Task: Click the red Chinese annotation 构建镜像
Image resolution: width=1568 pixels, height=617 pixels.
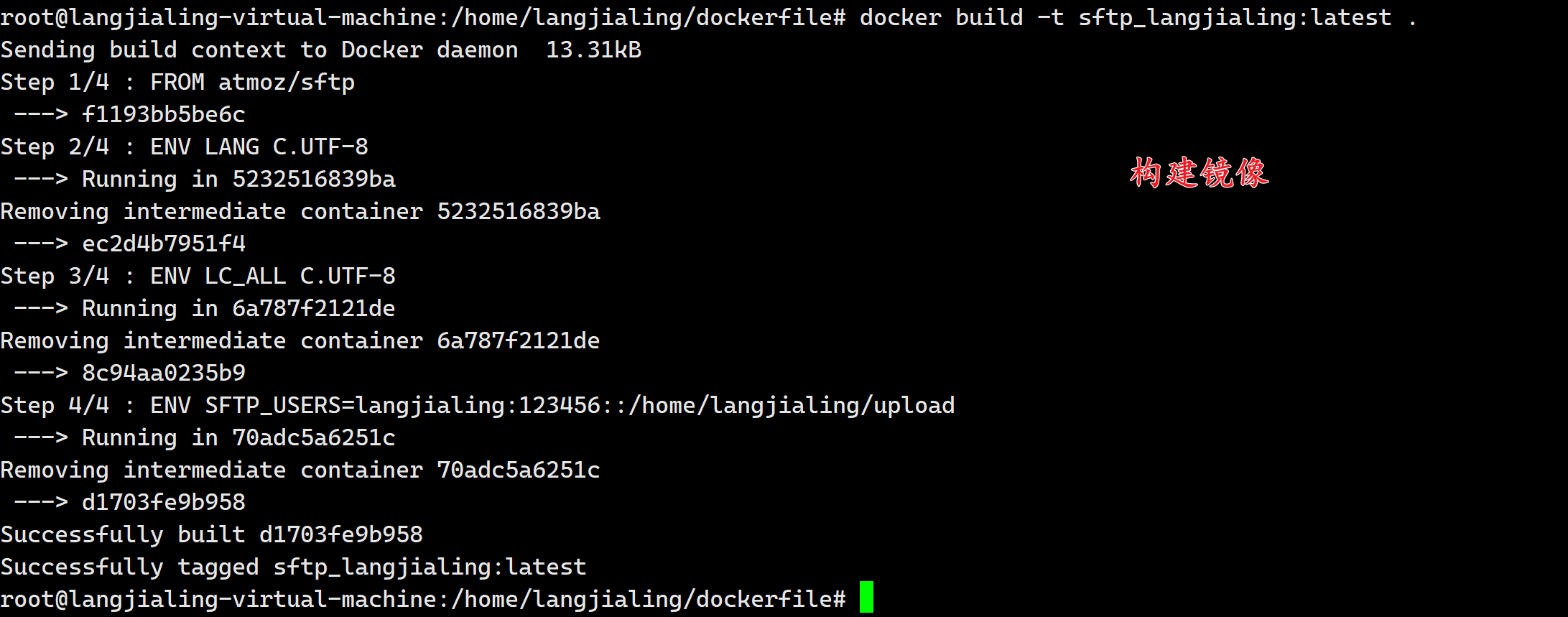Action: [1199, 173]
